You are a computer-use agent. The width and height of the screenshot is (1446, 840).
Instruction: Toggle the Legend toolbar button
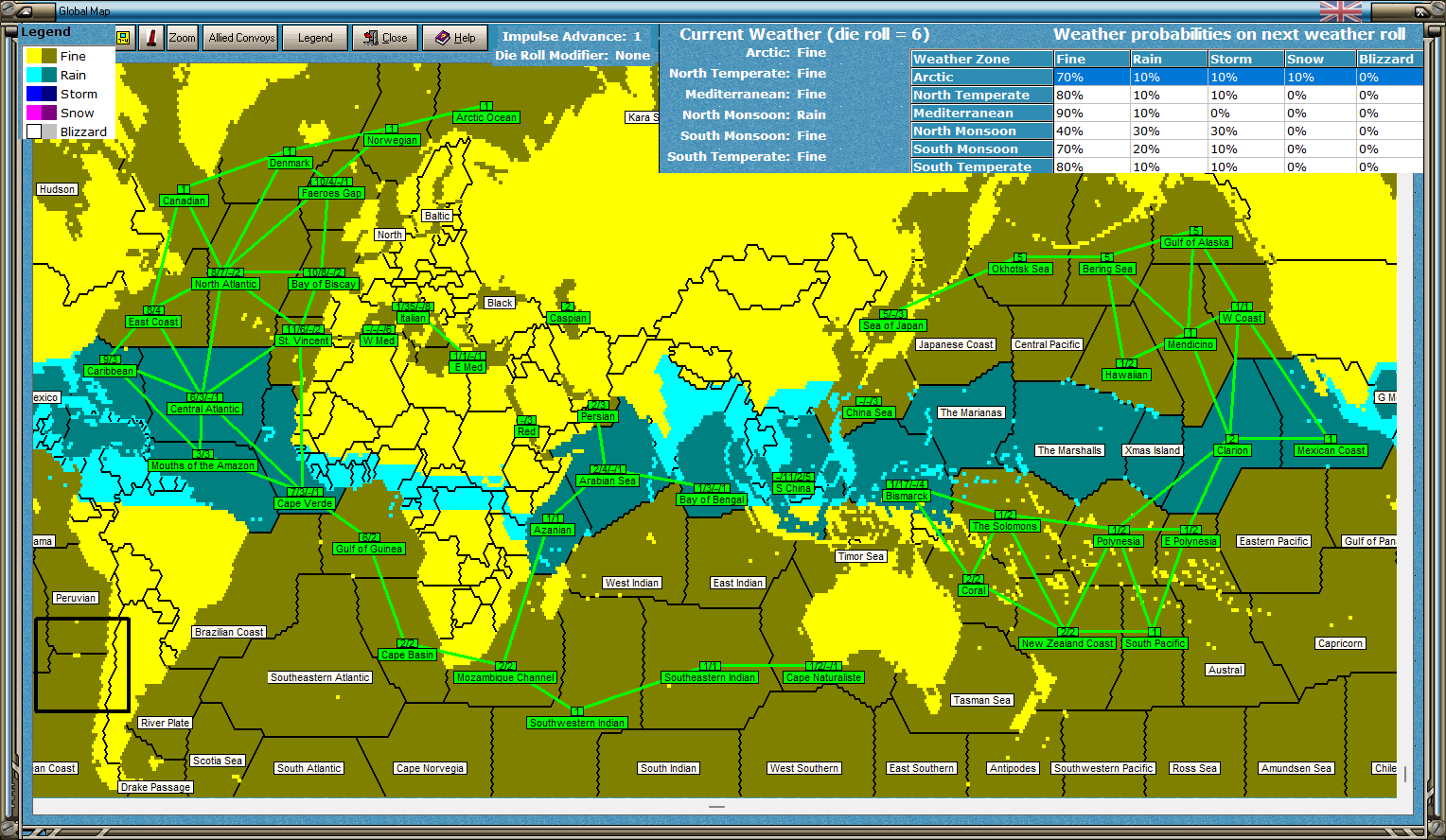point(315,38)
